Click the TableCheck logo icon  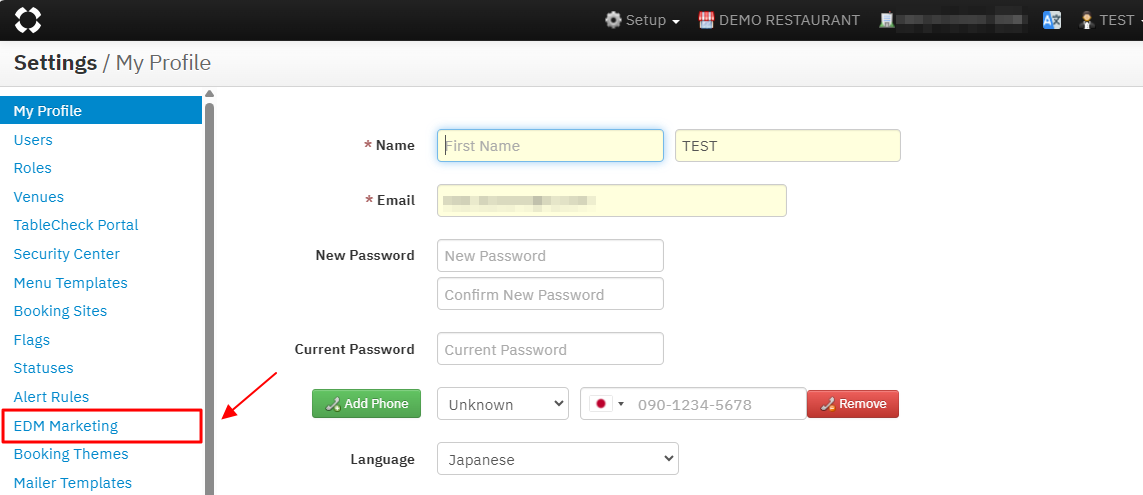[28, 20]
